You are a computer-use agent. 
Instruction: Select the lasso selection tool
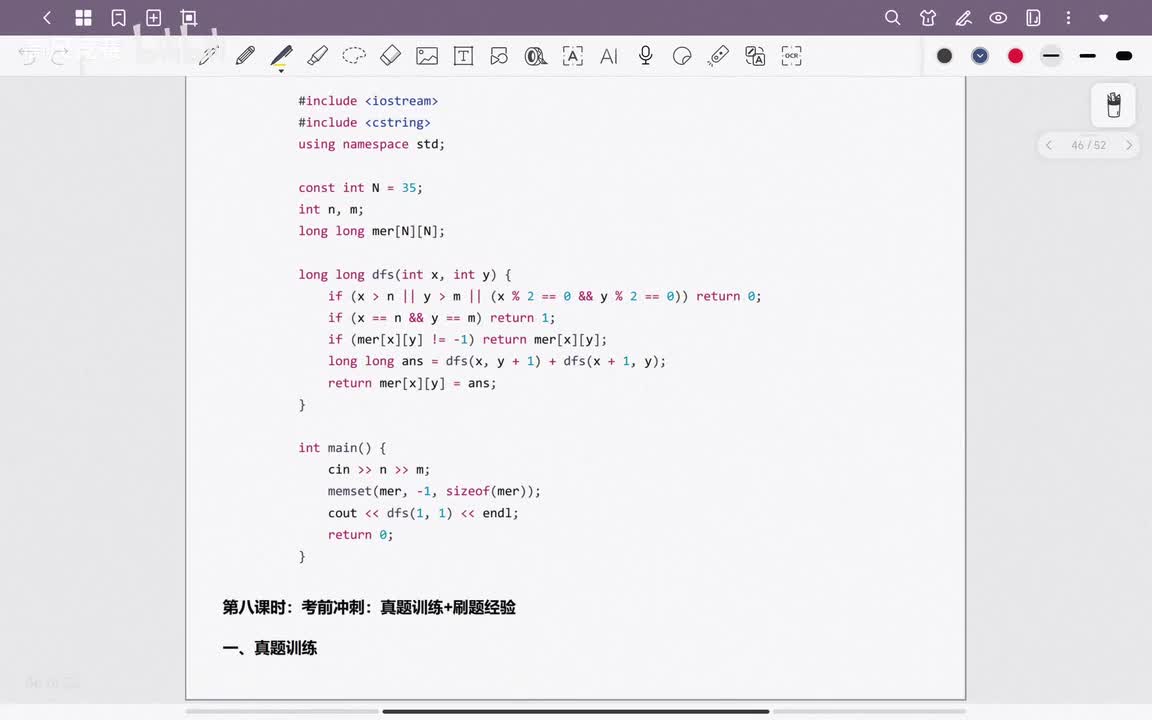point(354,56)
